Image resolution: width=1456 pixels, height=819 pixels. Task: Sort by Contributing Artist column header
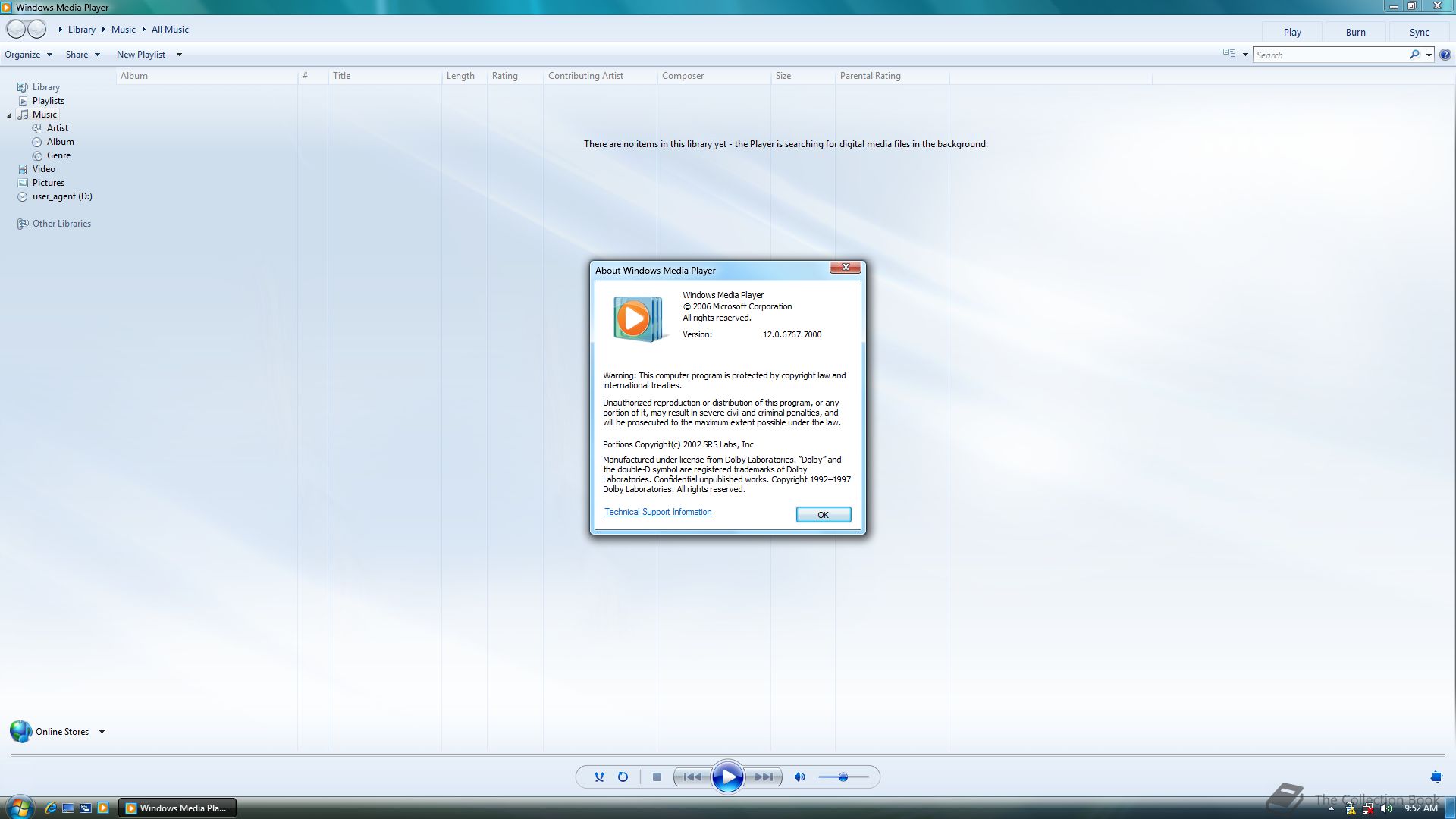(600, 76)
